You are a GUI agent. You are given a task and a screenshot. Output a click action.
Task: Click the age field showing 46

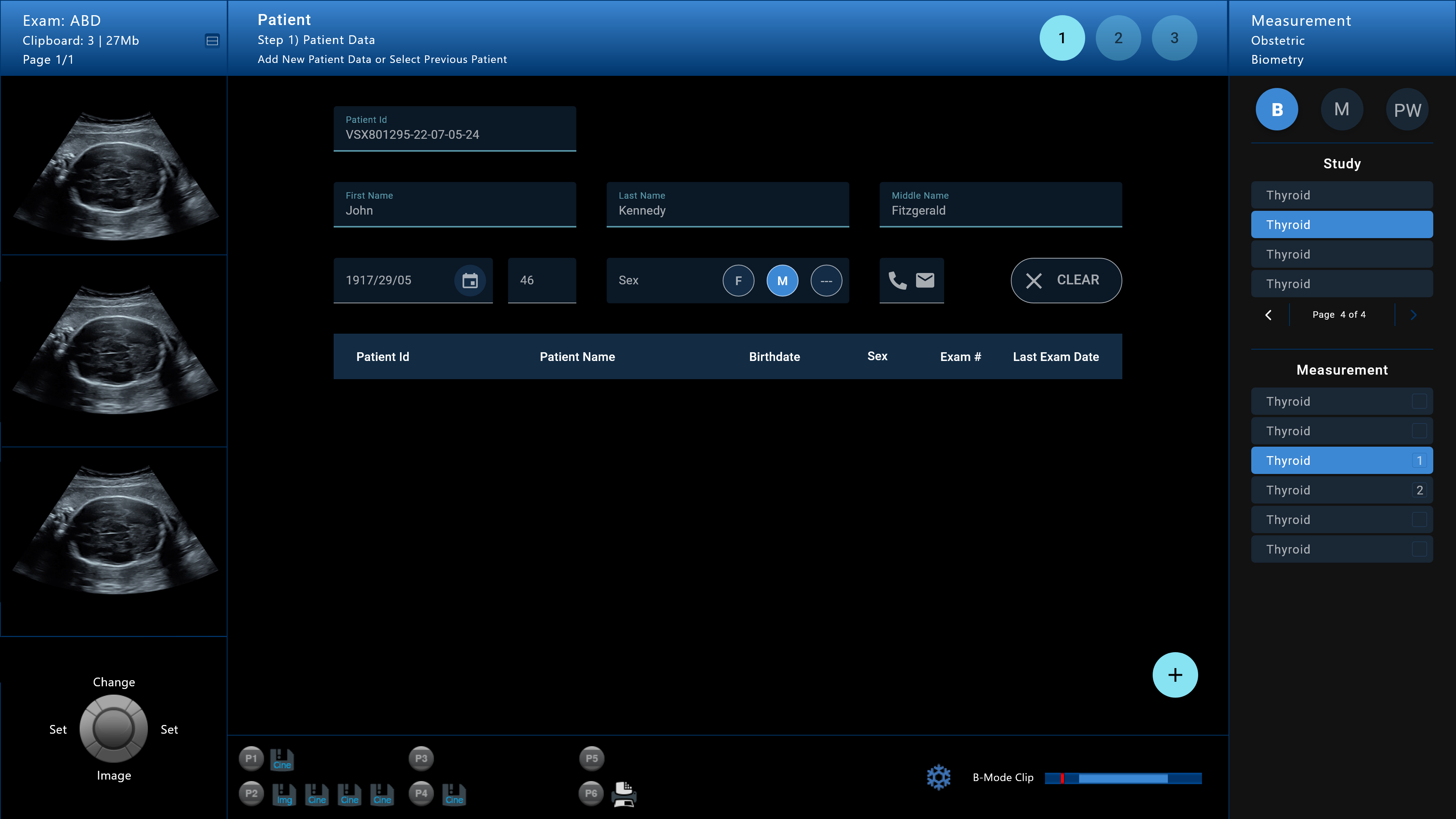541,280
